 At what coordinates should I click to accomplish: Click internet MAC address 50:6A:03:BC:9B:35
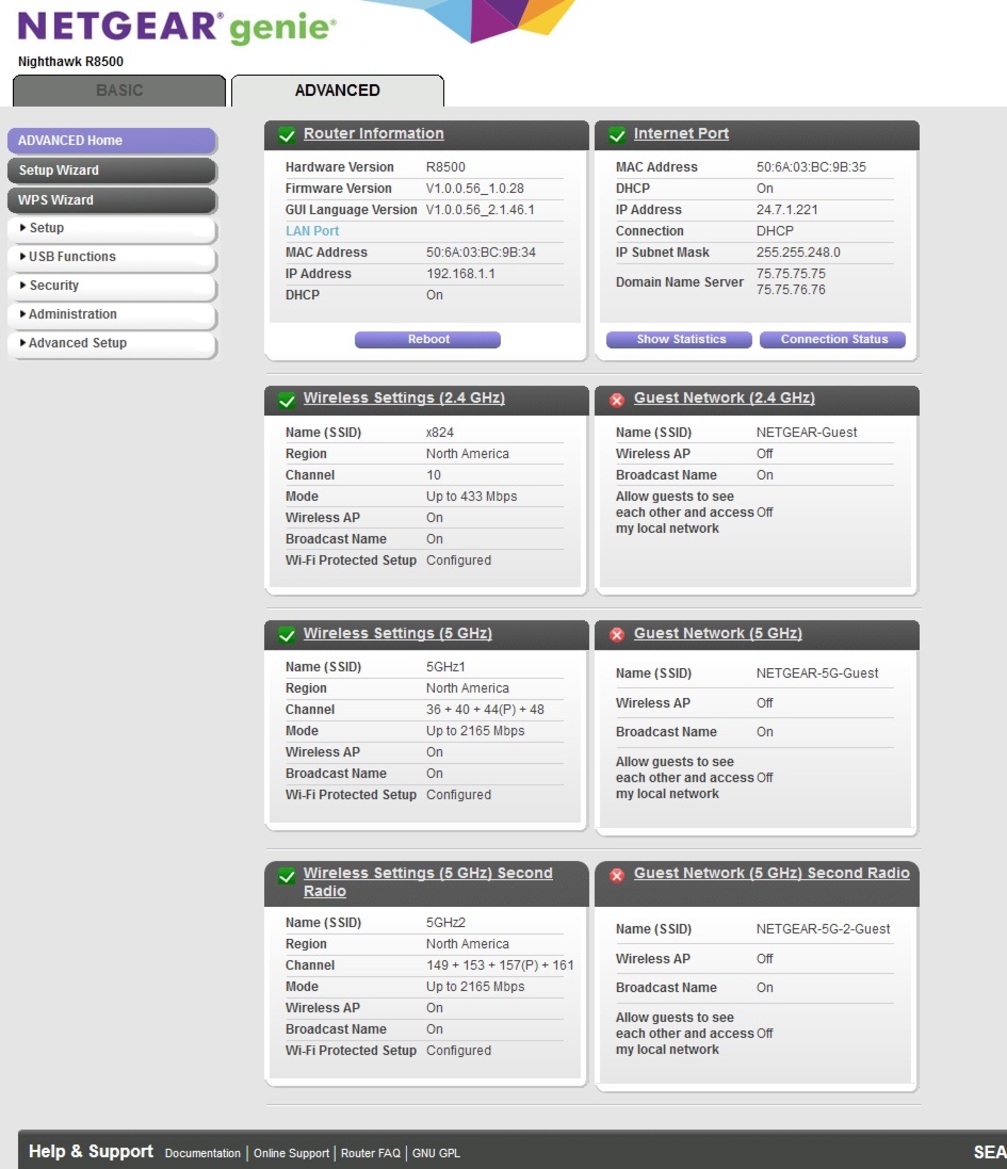click(811, 168)
